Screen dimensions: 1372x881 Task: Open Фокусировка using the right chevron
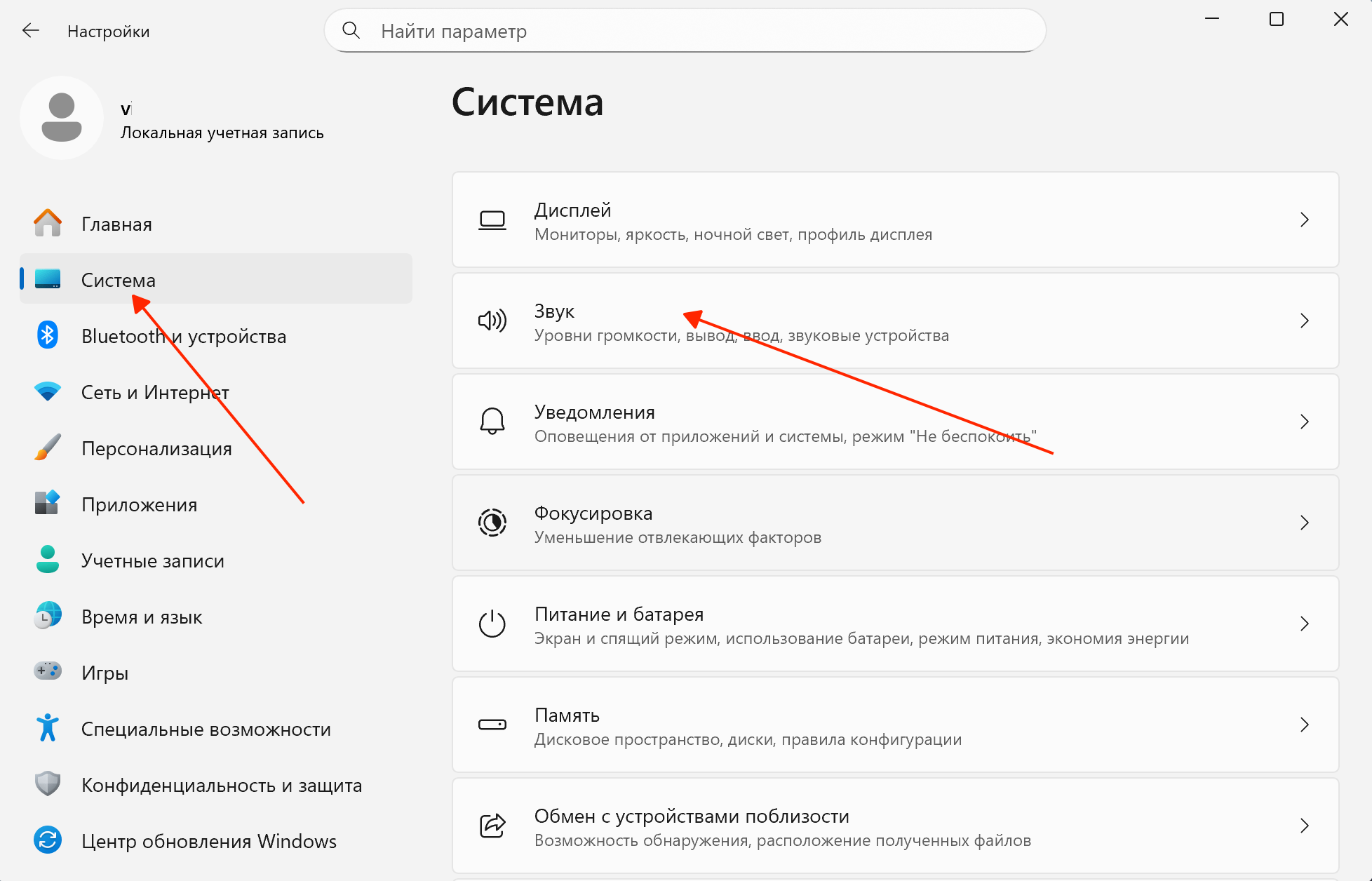tap(1305, 523)
